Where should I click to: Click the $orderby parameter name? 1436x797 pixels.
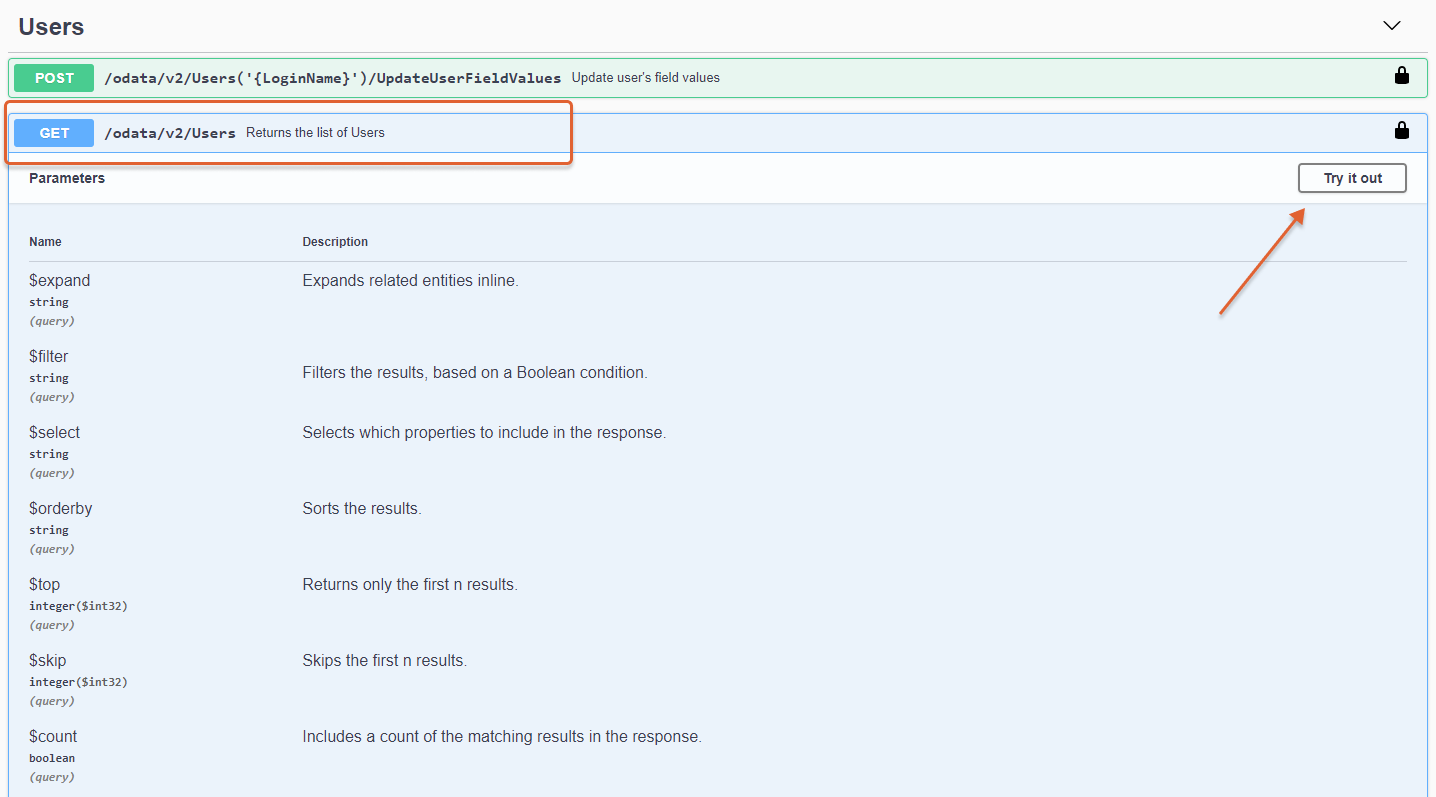pos(60,509)
